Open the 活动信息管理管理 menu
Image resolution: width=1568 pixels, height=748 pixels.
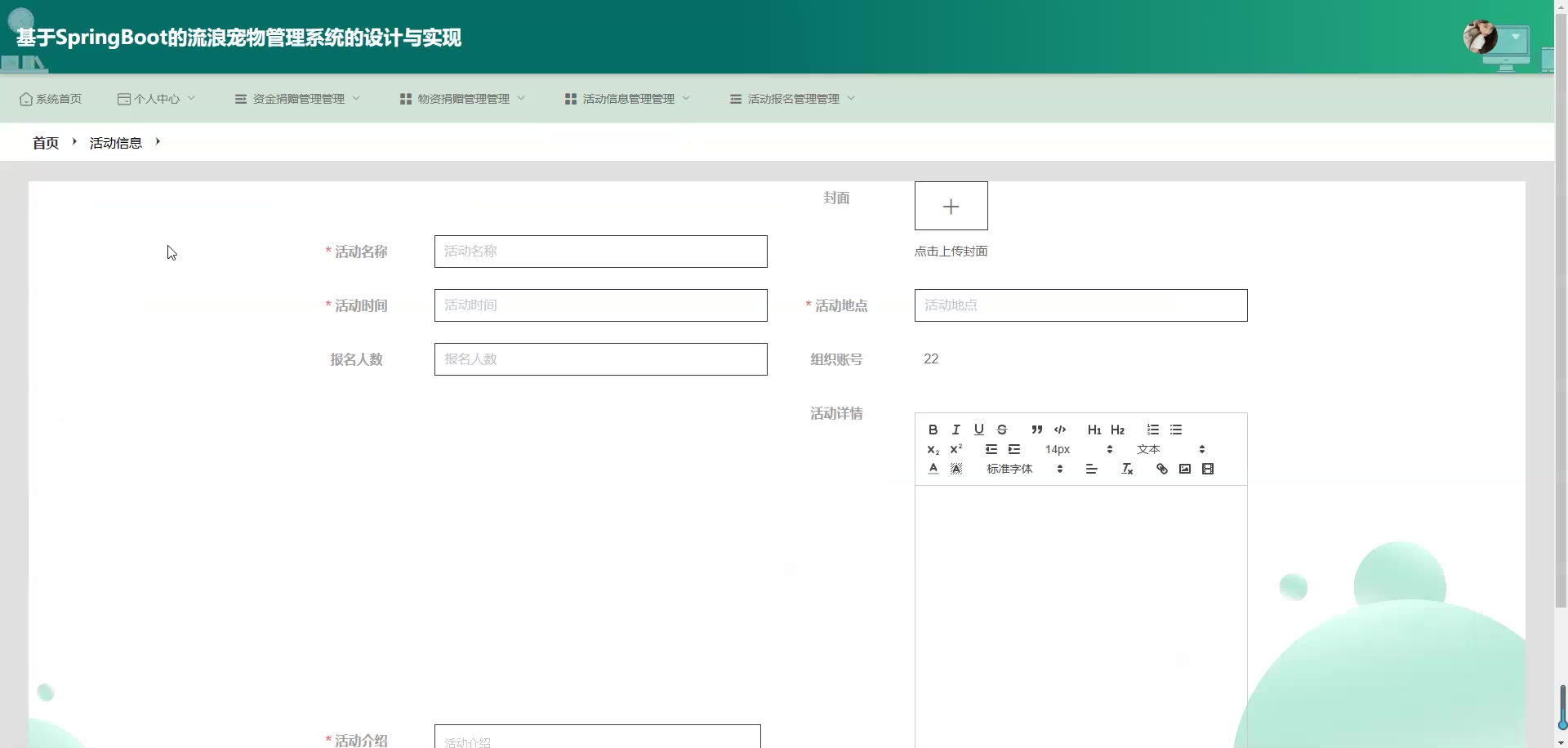(x=627, y=99)
